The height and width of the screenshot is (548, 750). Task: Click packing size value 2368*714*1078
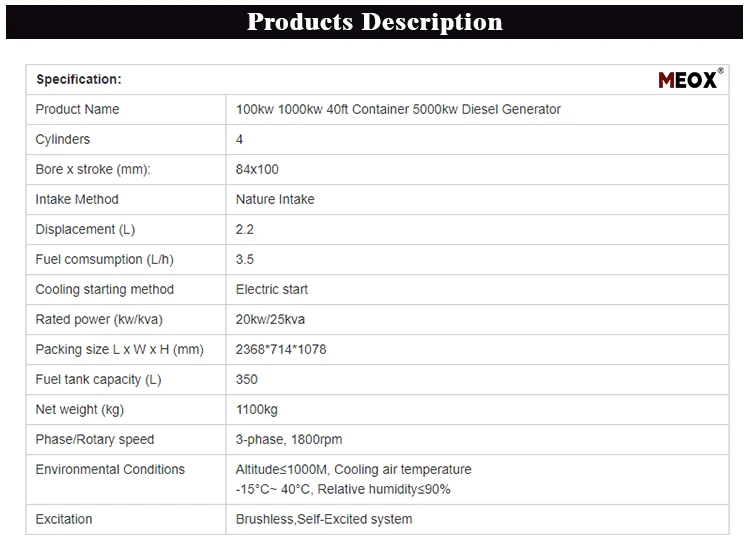(x=281, y=349)
